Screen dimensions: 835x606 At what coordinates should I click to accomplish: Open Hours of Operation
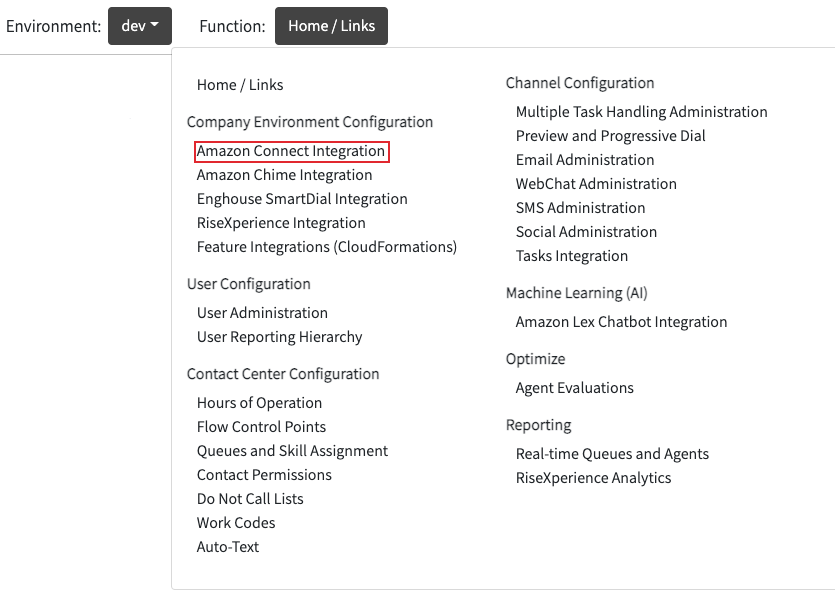point(259,403)
